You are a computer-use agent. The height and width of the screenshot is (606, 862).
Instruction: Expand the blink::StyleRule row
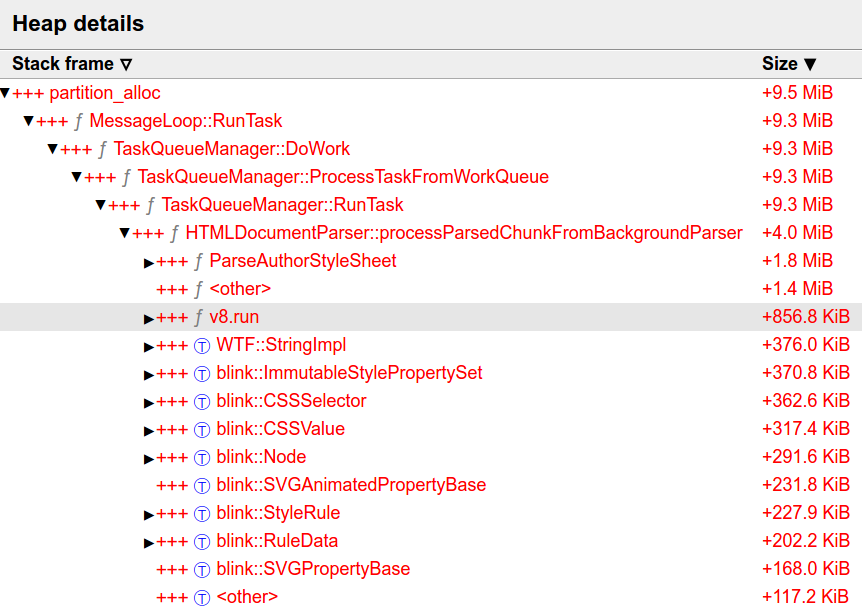tap(149, 514)
